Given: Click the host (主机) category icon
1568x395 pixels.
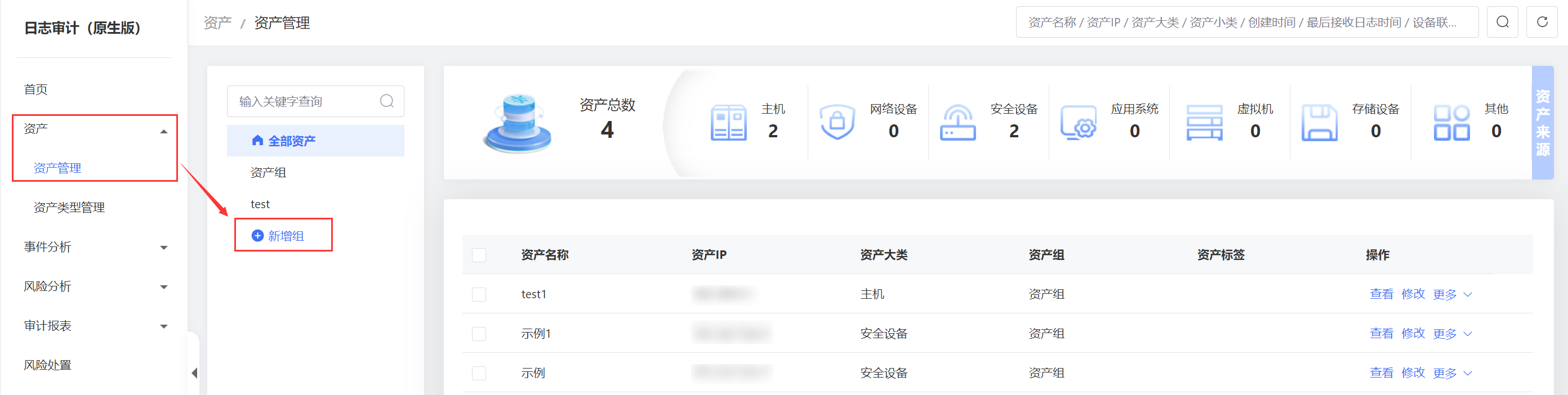Looking at the screenshot, I should pos(728,122).
